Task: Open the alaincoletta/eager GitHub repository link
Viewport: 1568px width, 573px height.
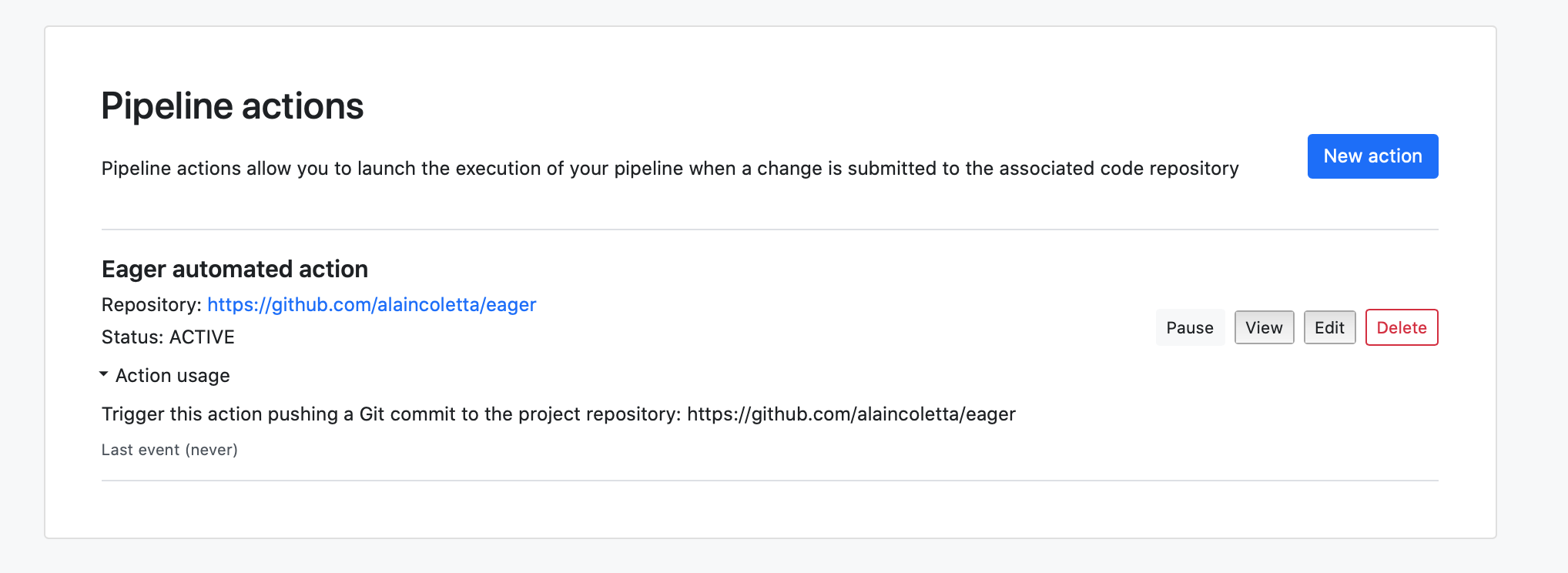Action: [372, 305]
